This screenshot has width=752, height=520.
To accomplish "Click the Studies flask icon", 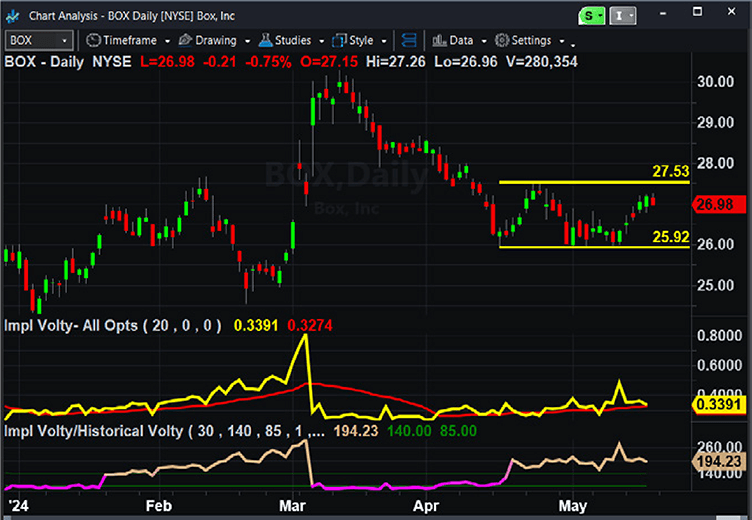I will tap(265, 41).
